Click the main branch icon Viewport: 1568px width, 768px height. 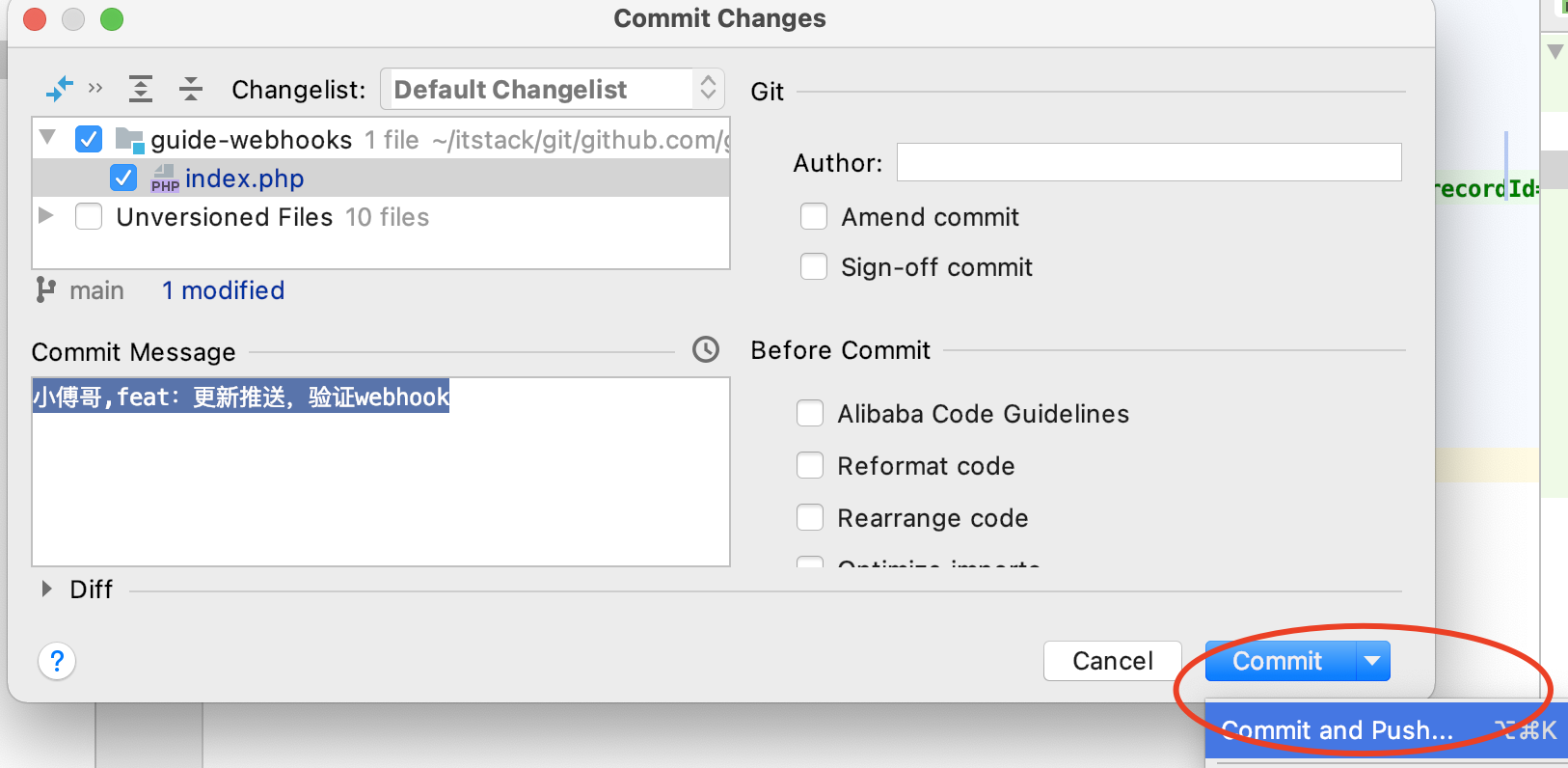45,289
